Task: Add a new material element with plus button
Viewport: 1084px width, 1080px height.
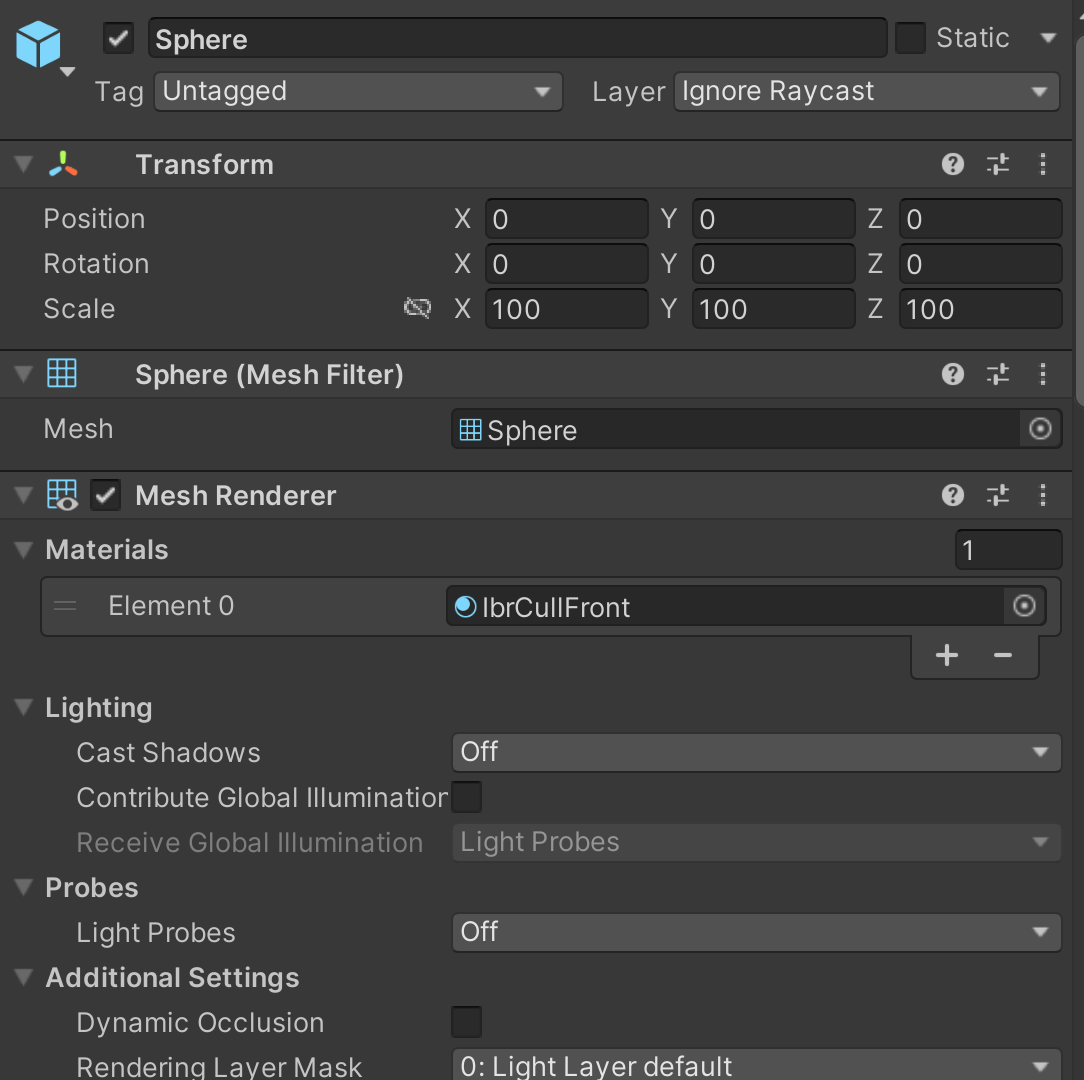Action: click(x=946, y=655)
